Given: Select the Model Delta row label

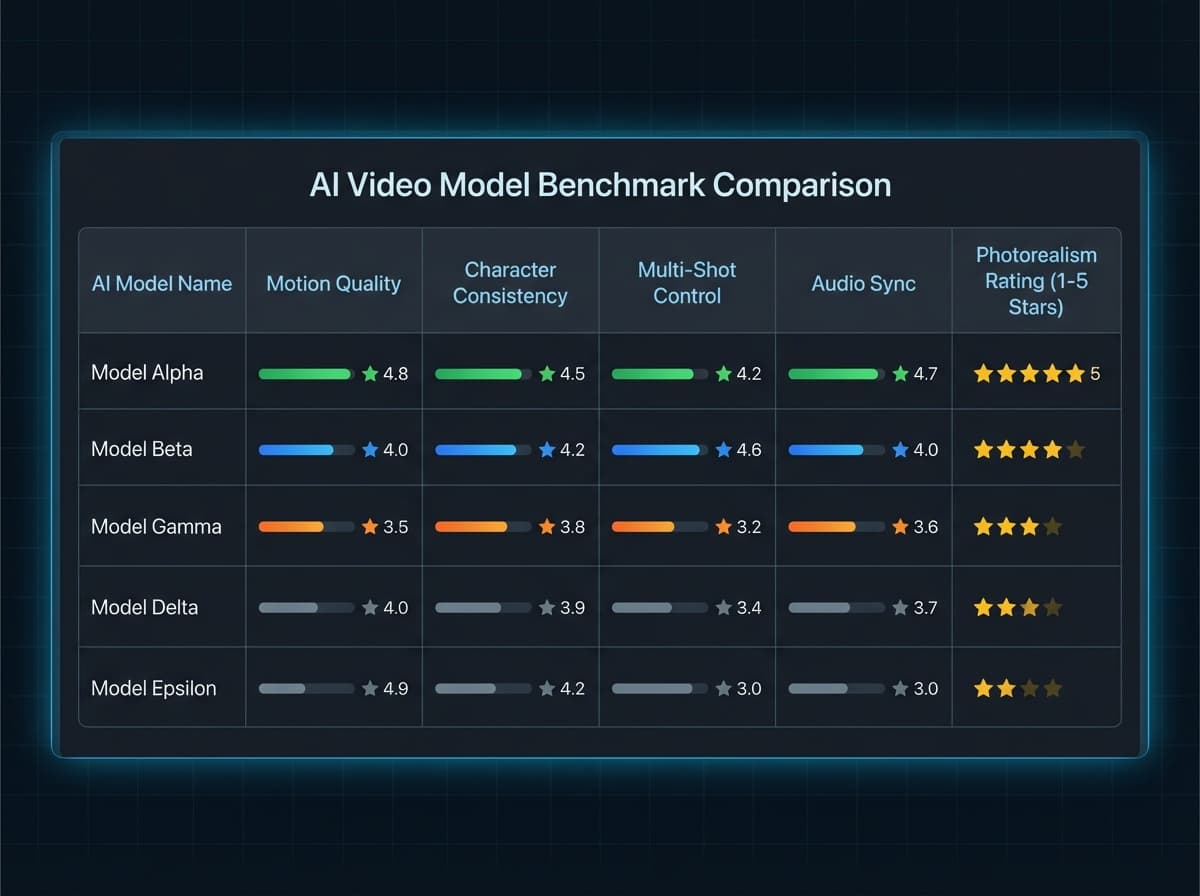Looking at the screenshot, I should 145,607.
